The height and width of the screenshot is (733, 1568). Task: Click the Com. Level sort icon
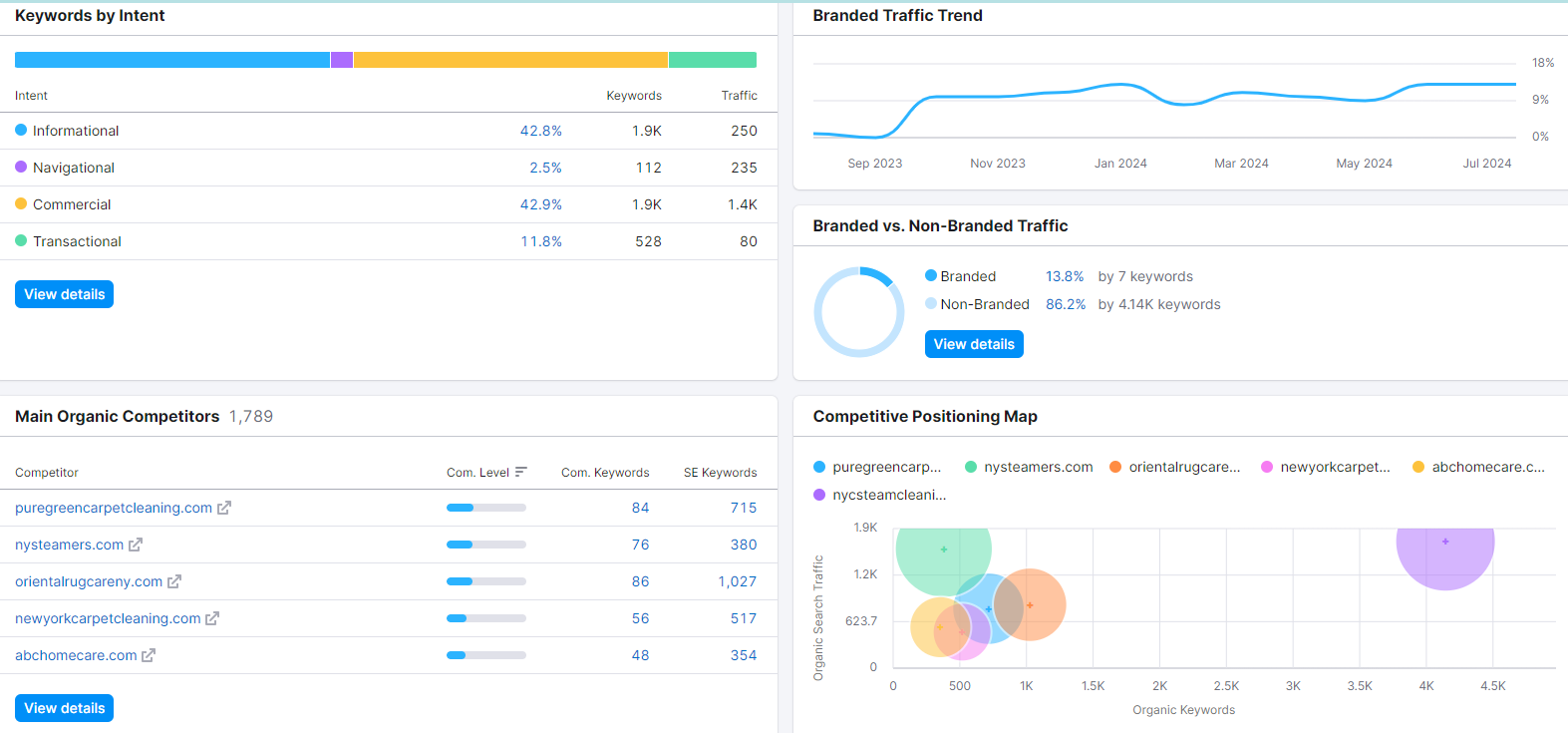521,473
